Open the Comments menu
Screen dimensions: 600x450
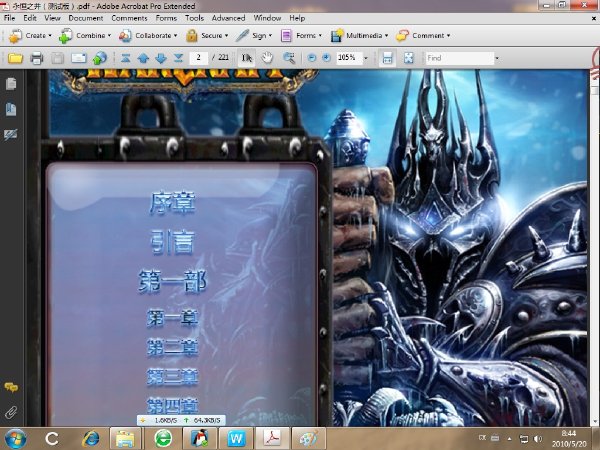[x=129, y=18]
